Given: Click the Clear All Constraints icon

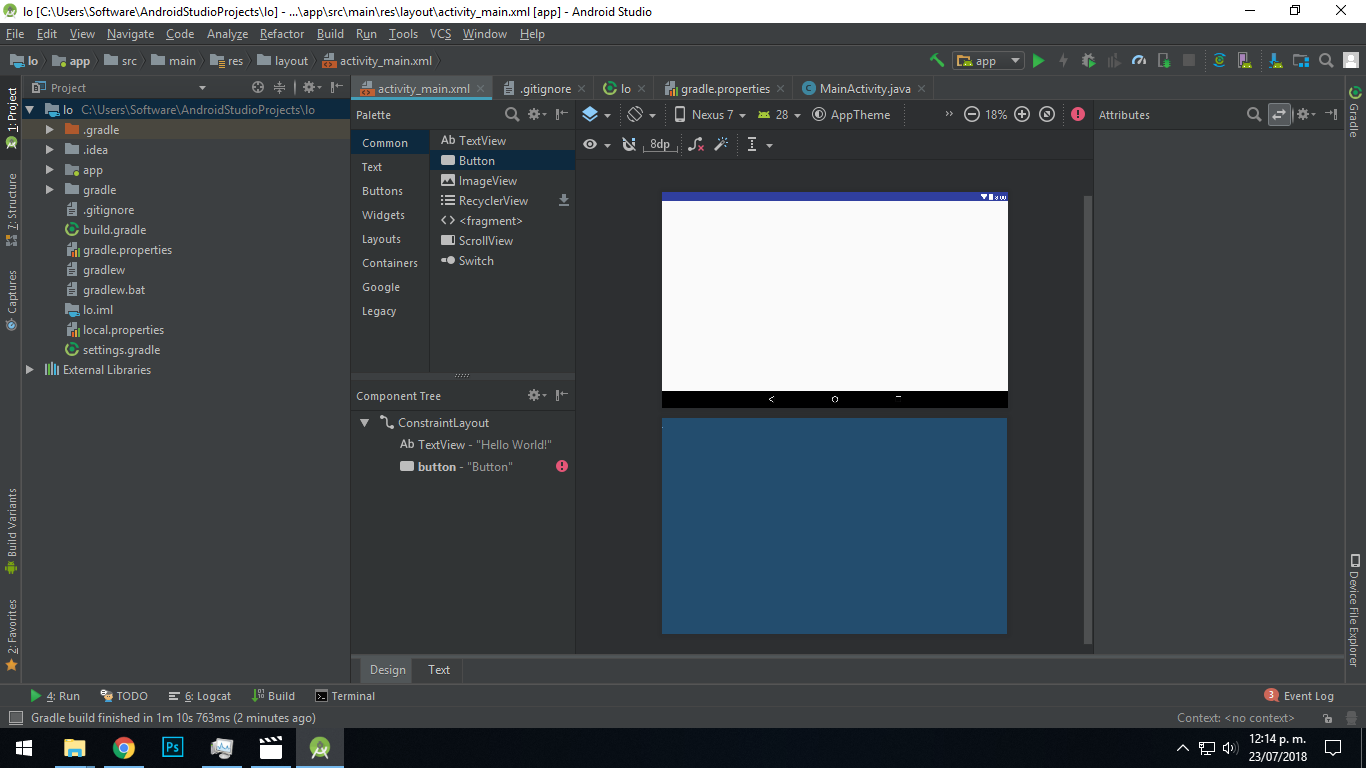Looking at the screenshot, I should tap(696, 145).
